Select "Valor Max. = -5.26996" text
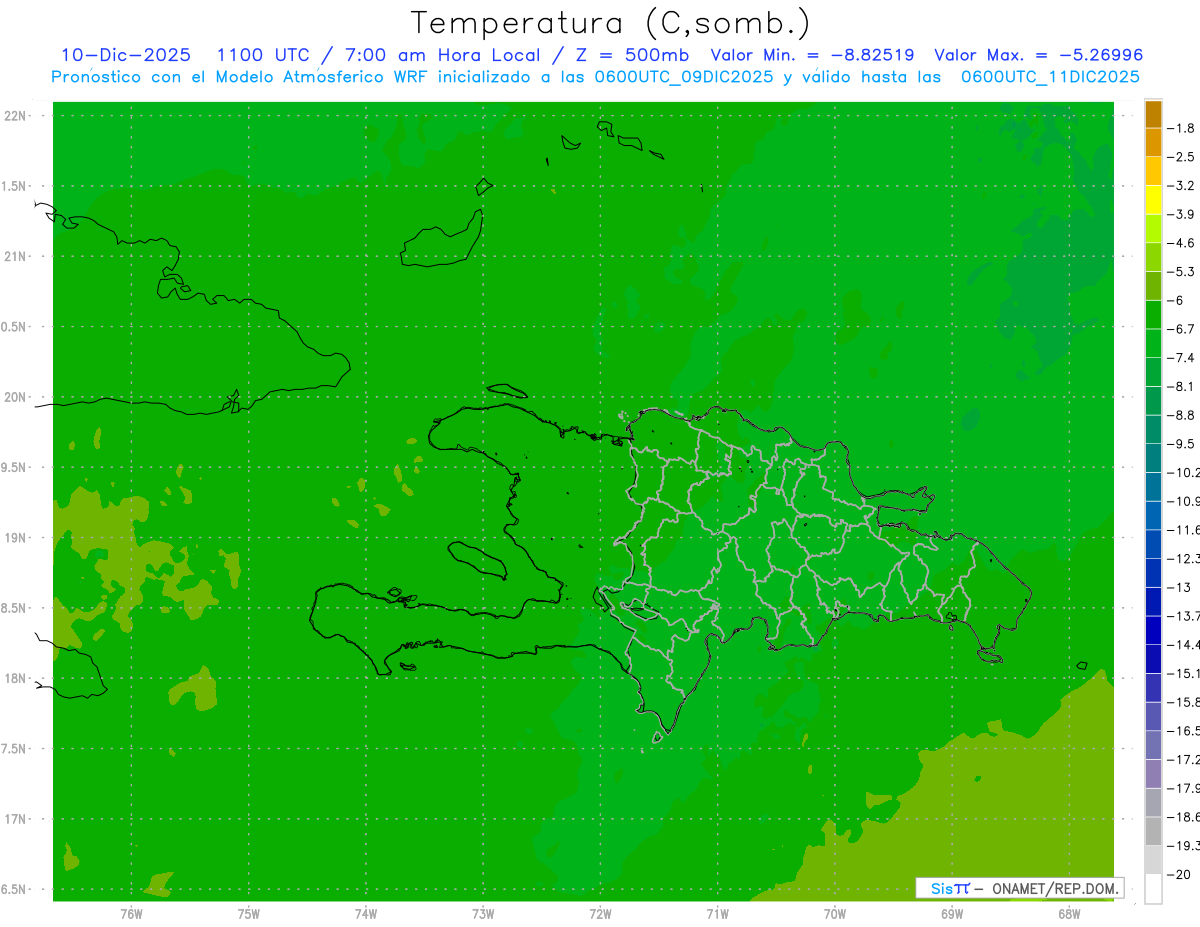Viewport: 1200px width, 927px height. point(1038,55)
